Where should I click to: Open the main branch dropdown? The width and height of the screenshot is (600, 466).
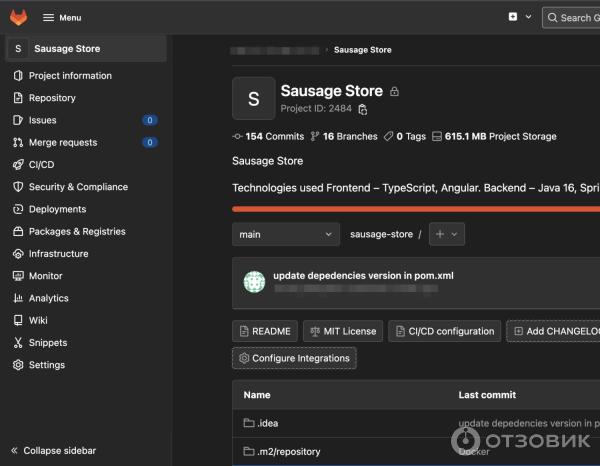pos(286,234)
